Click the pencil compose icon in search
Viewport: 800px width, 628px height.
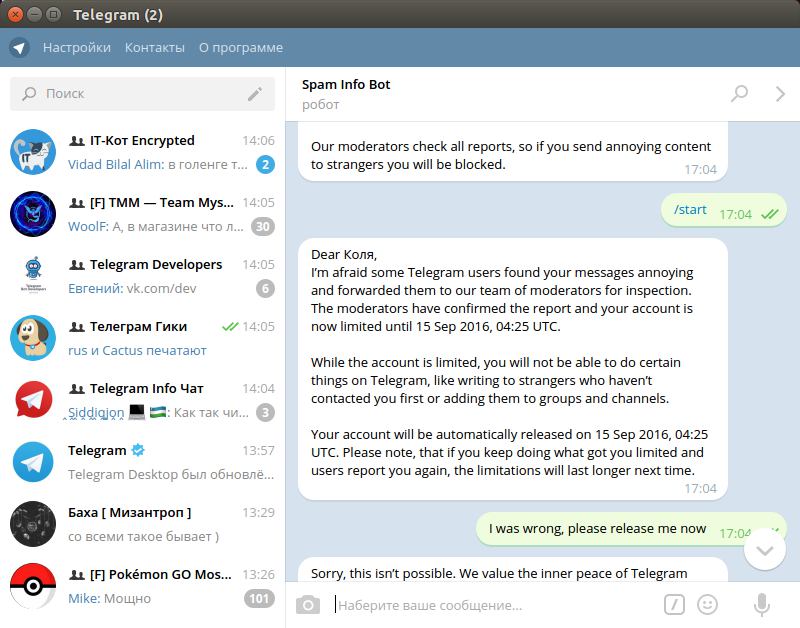(x=255, y=94)
